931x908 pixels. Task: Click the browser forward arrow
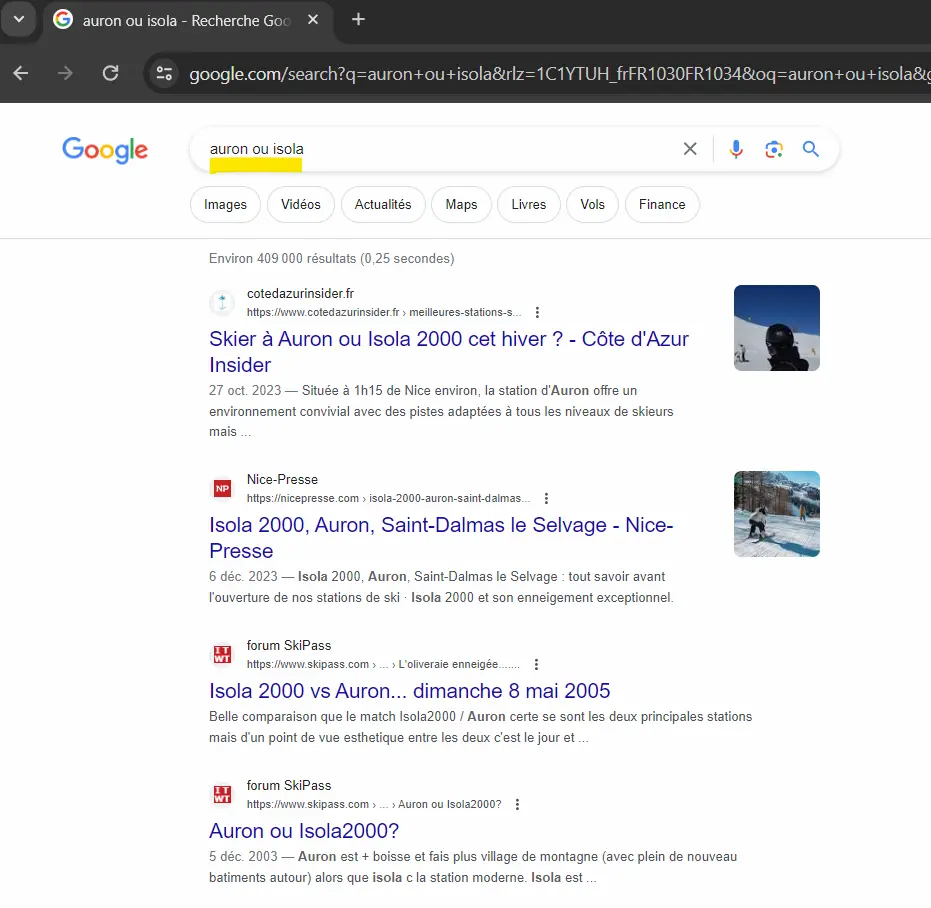point(65,73)
